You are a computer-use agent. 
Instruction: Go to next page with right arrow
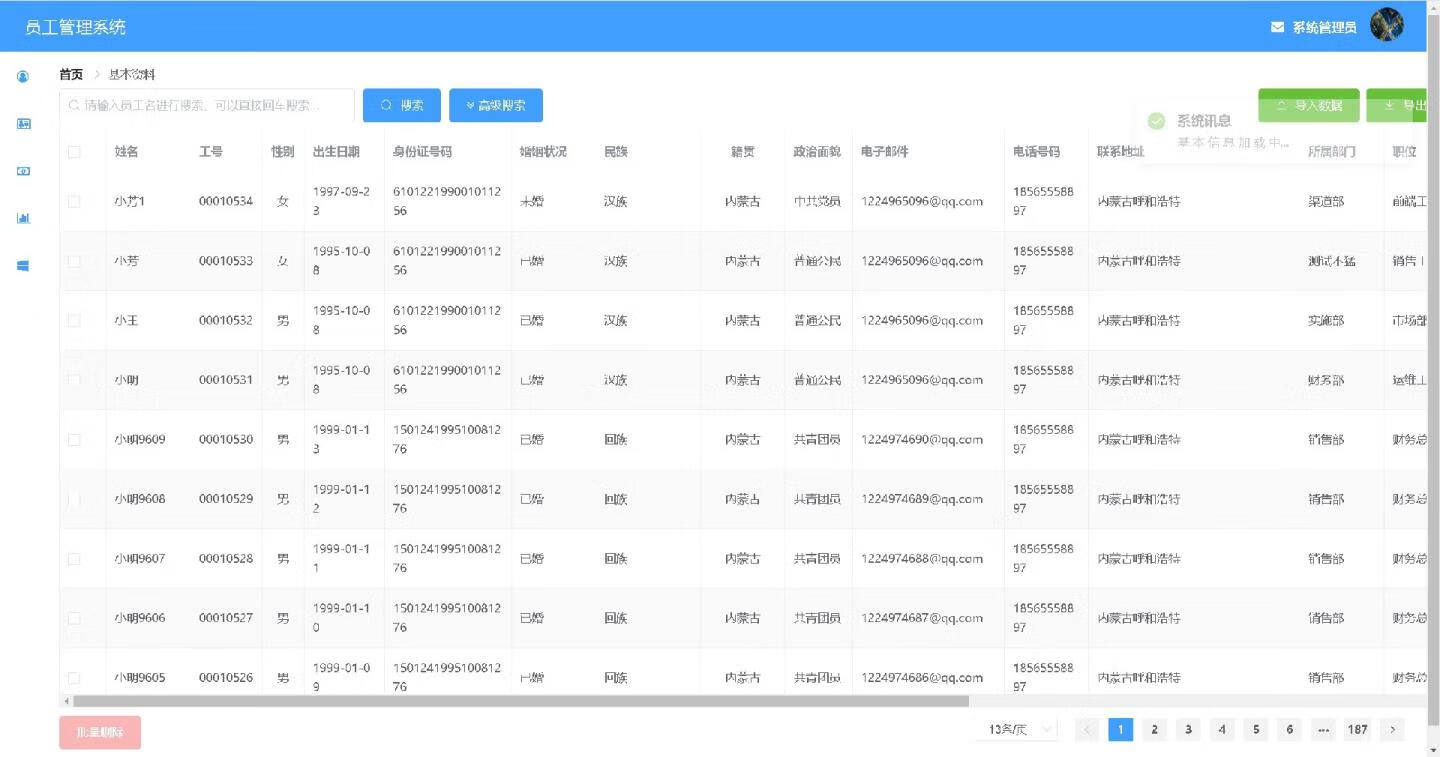pyautogui.click(x=1392, y=730)
